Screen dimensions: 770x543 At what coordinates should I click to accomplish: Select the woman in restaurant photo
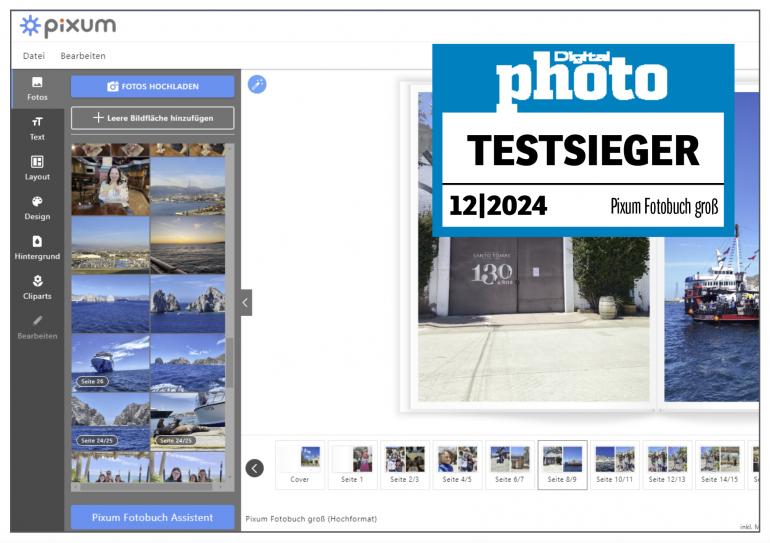(110, 186)
